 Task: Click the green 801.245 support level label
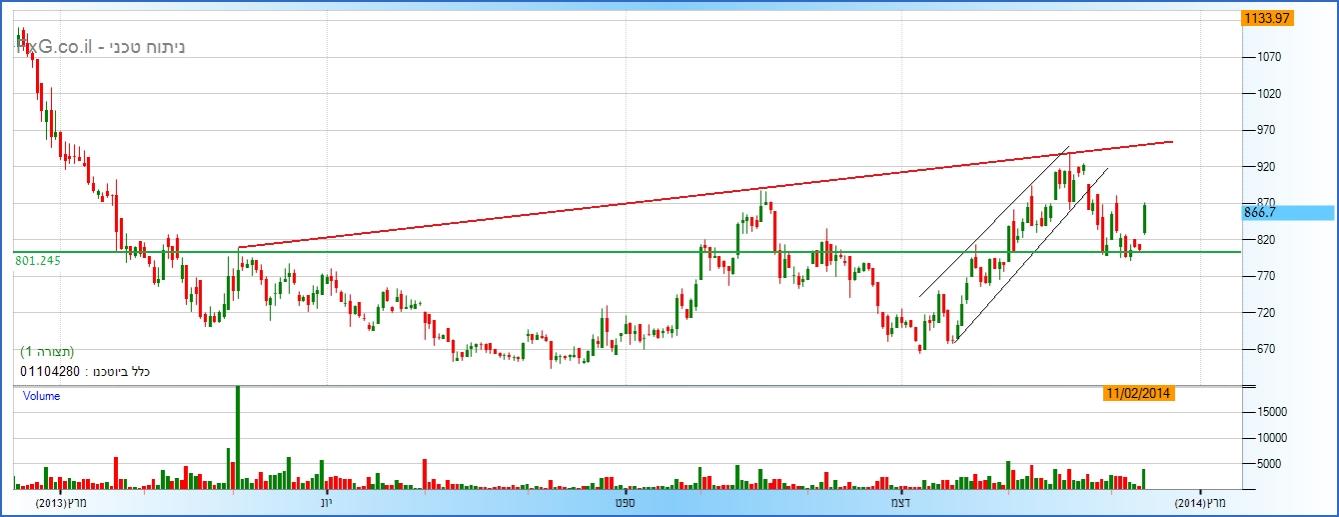pos(39,260)
